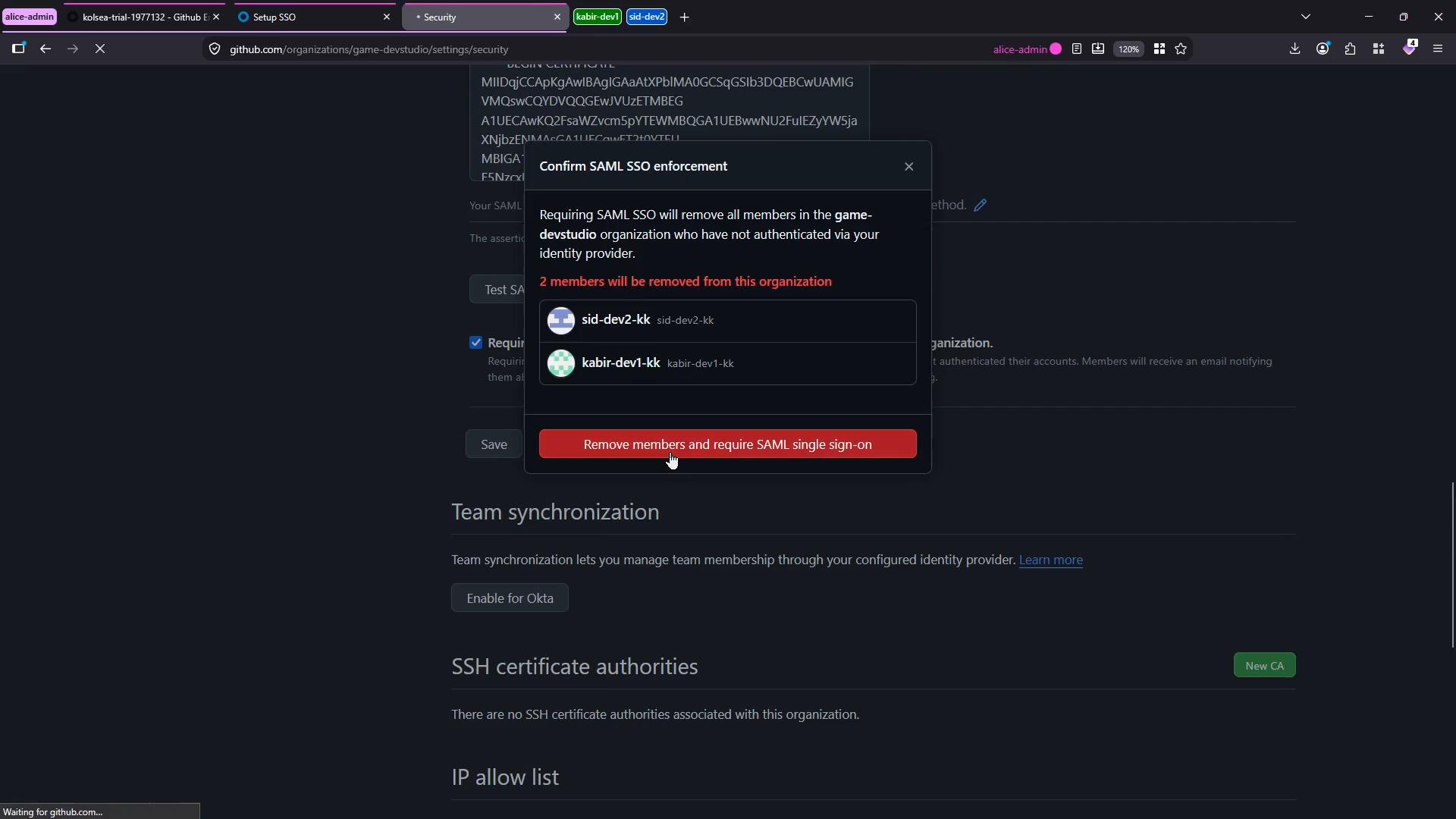Open the Firefox account icon
Viewport: 1456px width, 819px height.
1323,49
